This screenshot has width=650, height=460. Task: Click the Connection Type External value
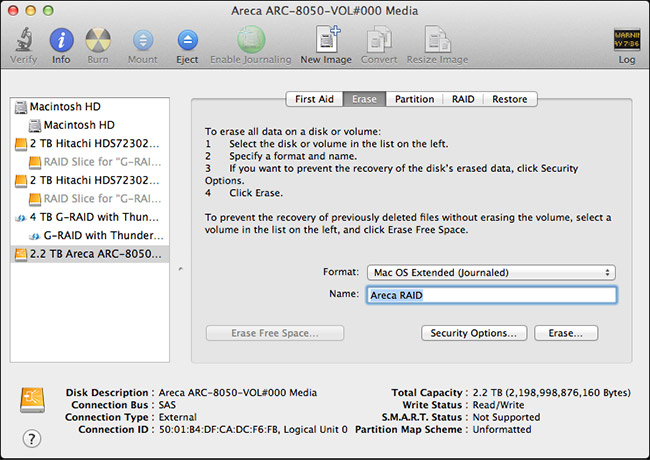tap(178, 417)
